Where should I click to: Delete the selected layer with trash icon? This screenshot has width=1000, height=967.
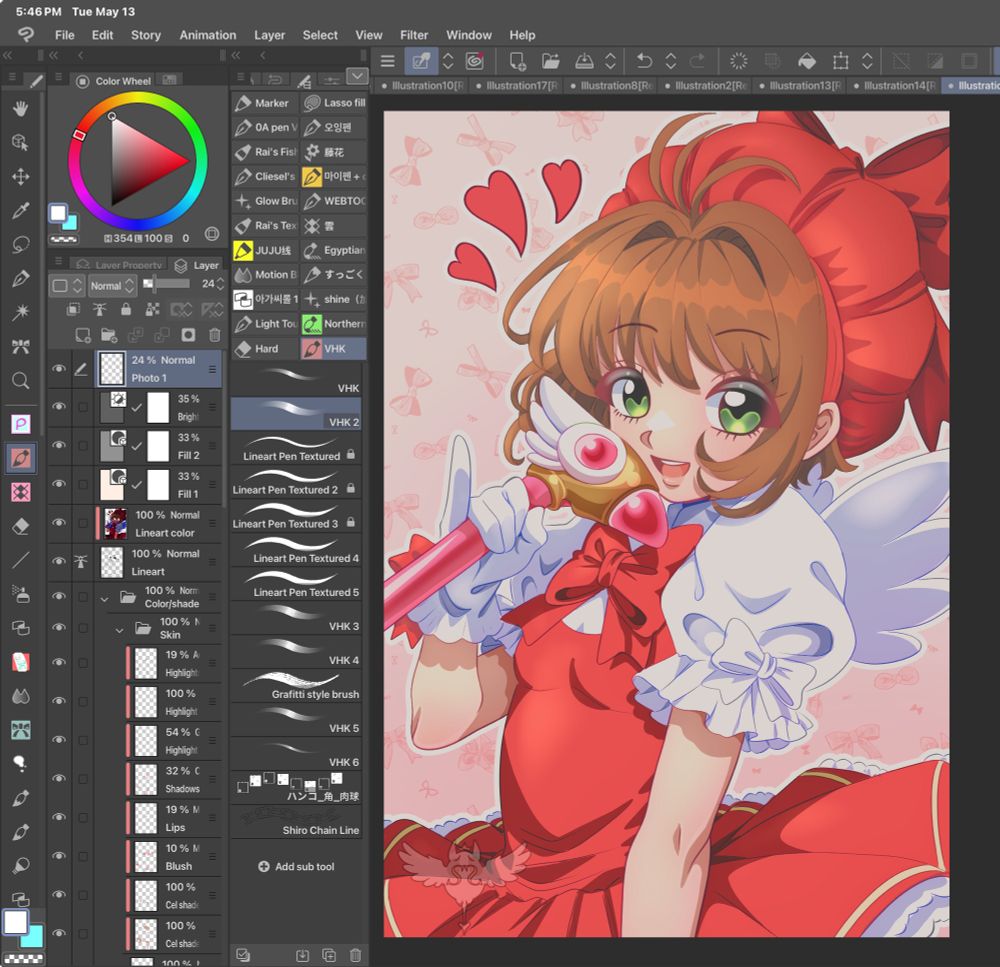[215, 335]
